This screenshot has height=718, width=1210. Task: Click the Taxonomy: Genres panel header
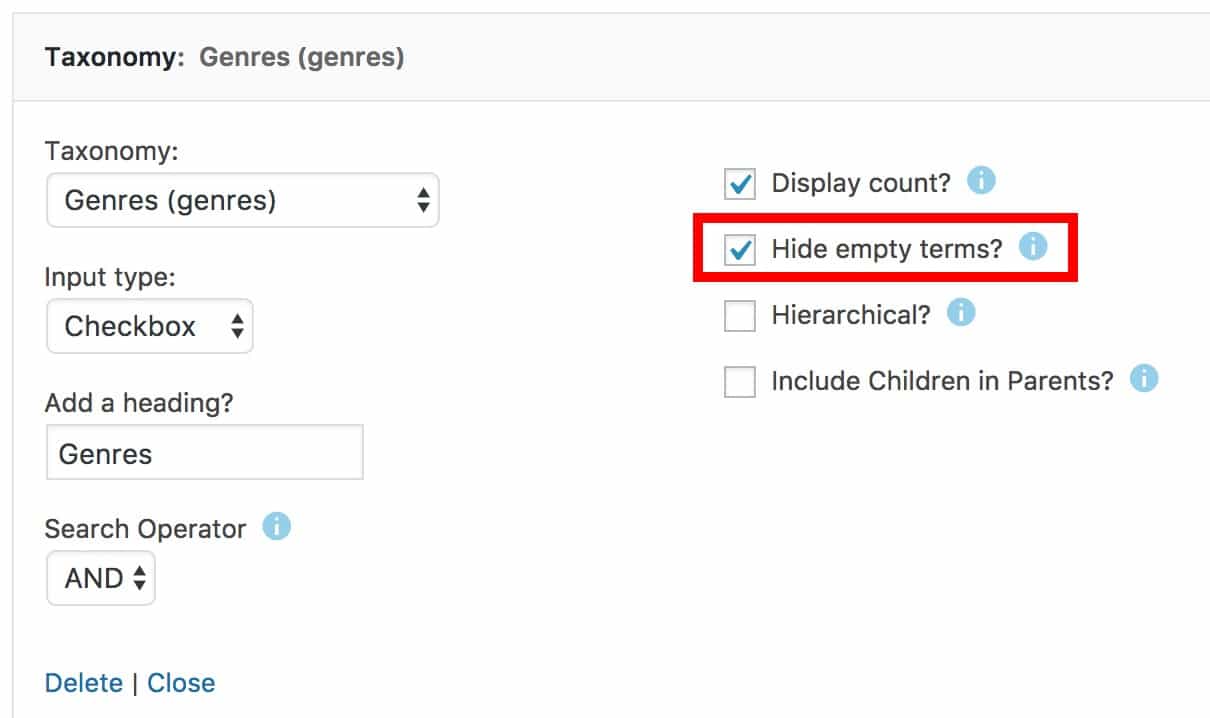point(220,57)
